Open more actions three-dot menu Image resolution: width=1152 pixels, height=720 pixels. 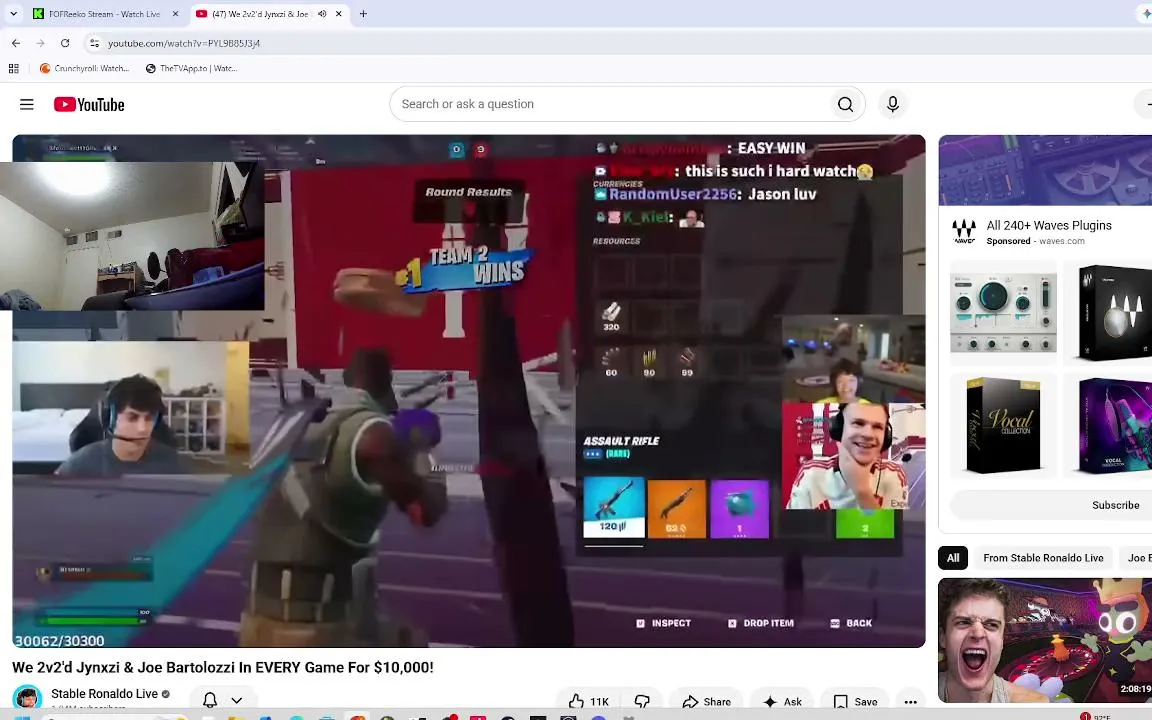pyautogui.click(x=910, y=702)
